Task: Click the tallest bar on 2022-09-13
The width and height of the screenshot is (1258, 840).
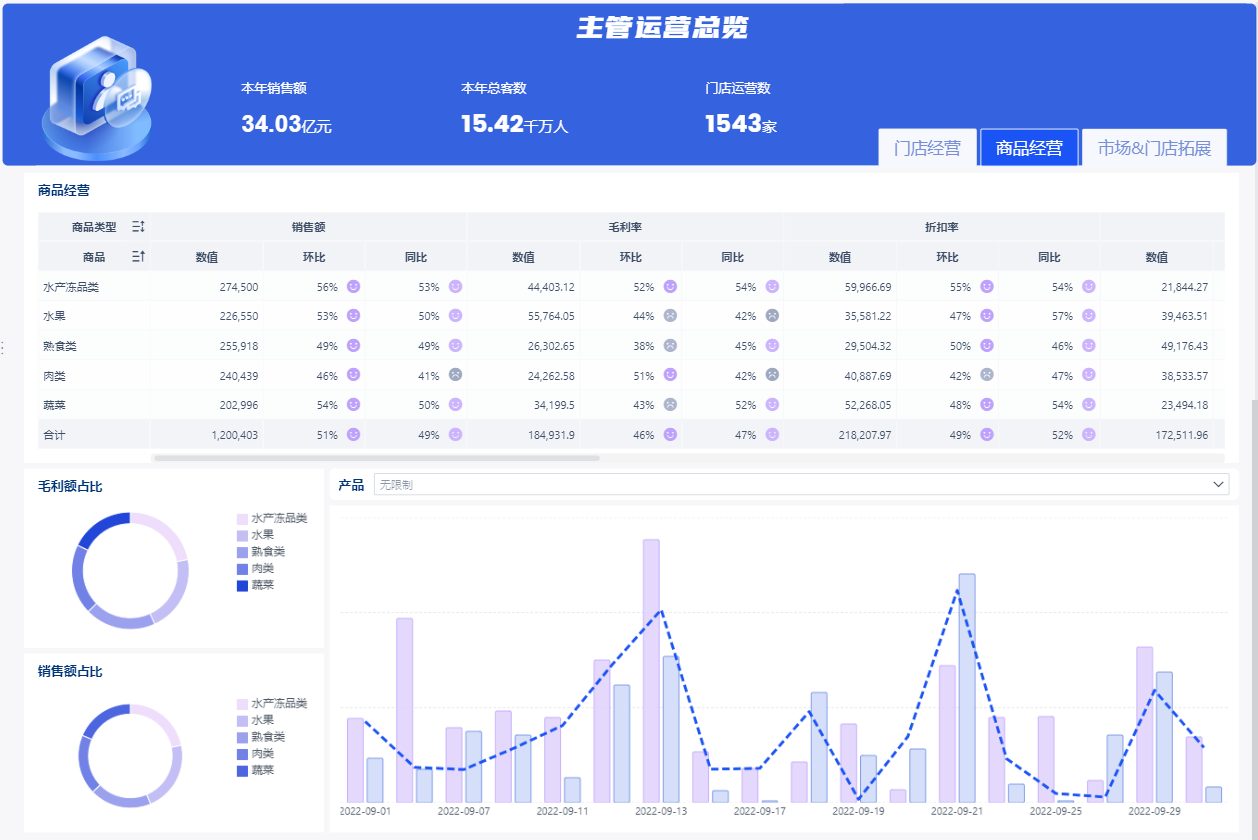Action: point(651,670)
